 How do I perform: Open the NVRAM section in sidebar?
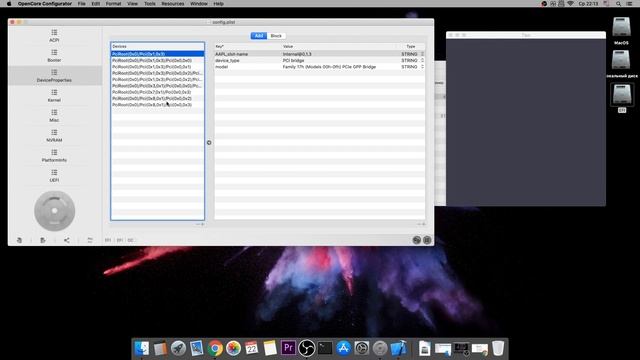54,136
